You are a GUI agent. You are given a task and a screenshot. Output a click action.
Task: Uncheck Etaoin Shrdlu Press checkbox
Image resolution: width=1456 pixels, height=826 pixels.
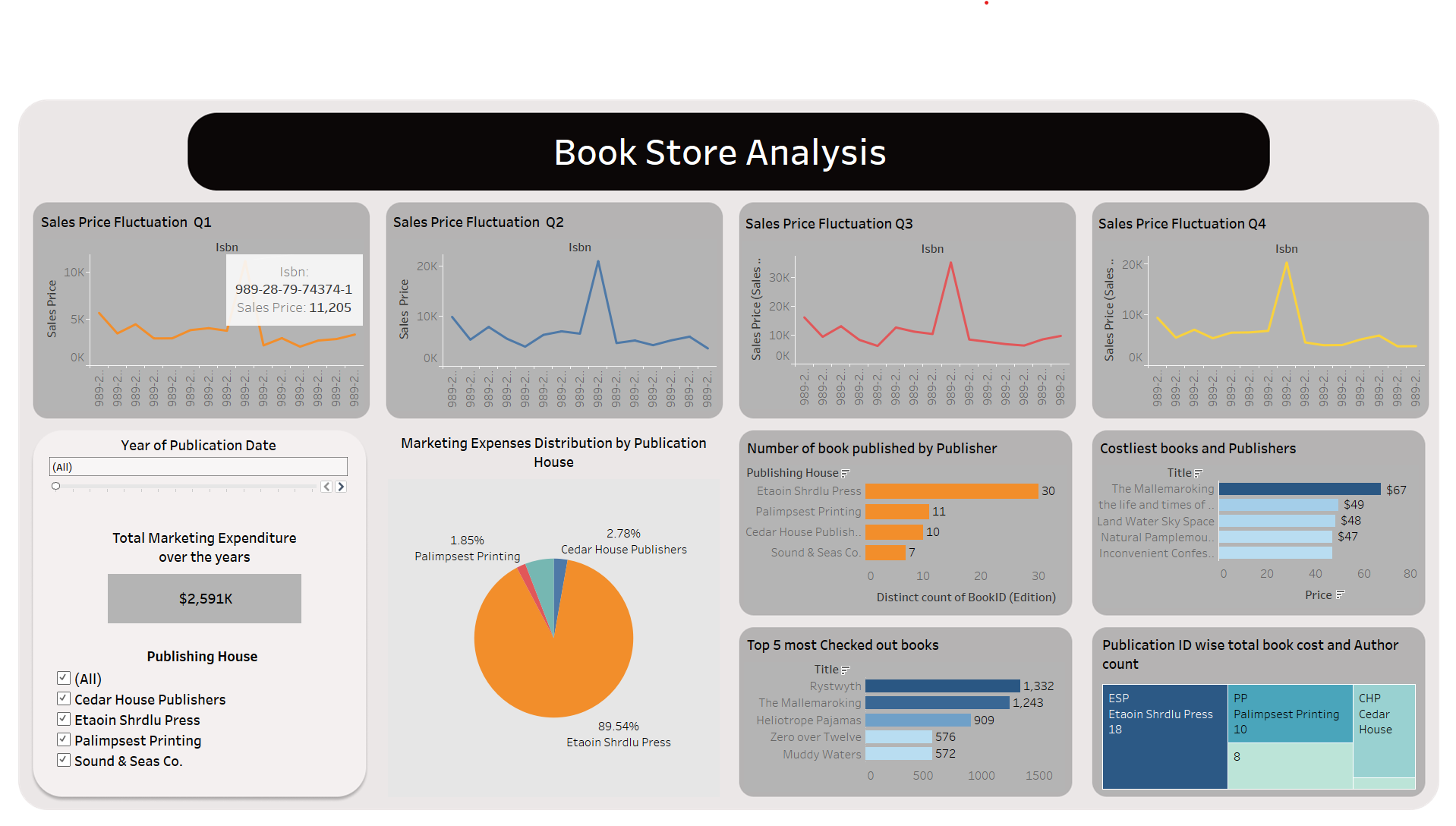[x=64, y=719]
